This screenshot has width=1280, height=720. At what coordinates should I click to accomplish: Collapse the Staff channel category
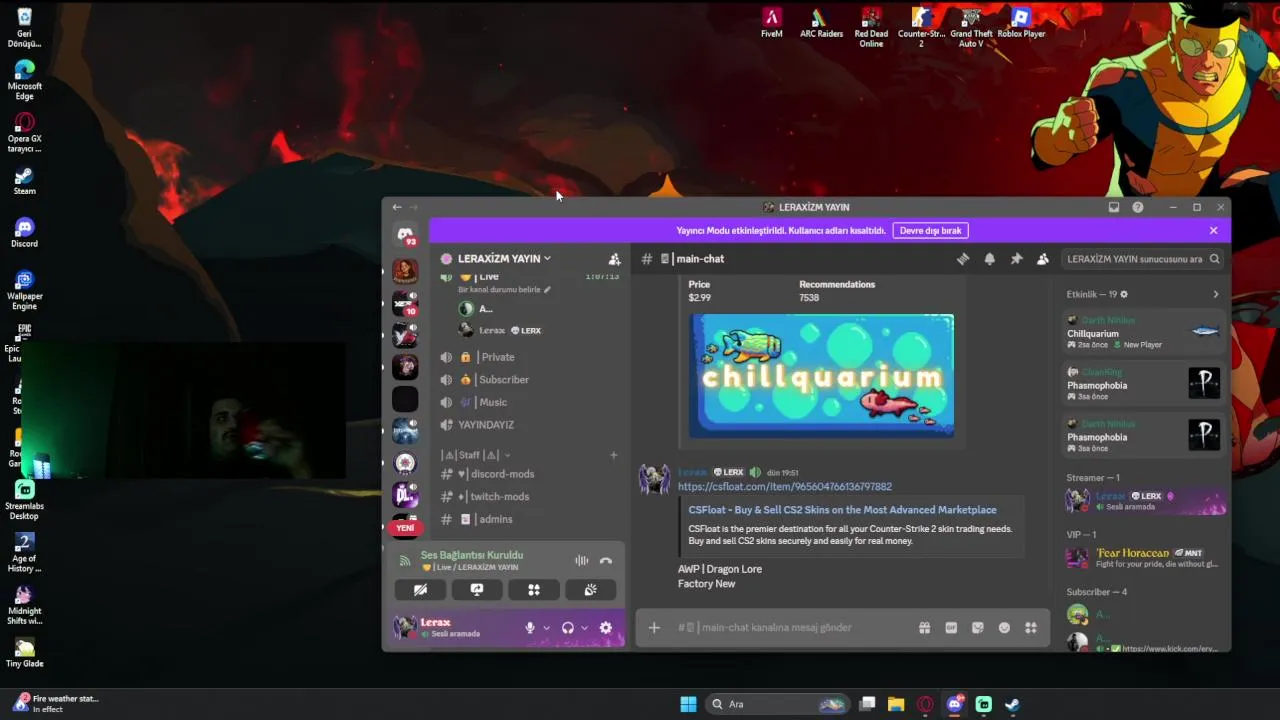[475, 455]
